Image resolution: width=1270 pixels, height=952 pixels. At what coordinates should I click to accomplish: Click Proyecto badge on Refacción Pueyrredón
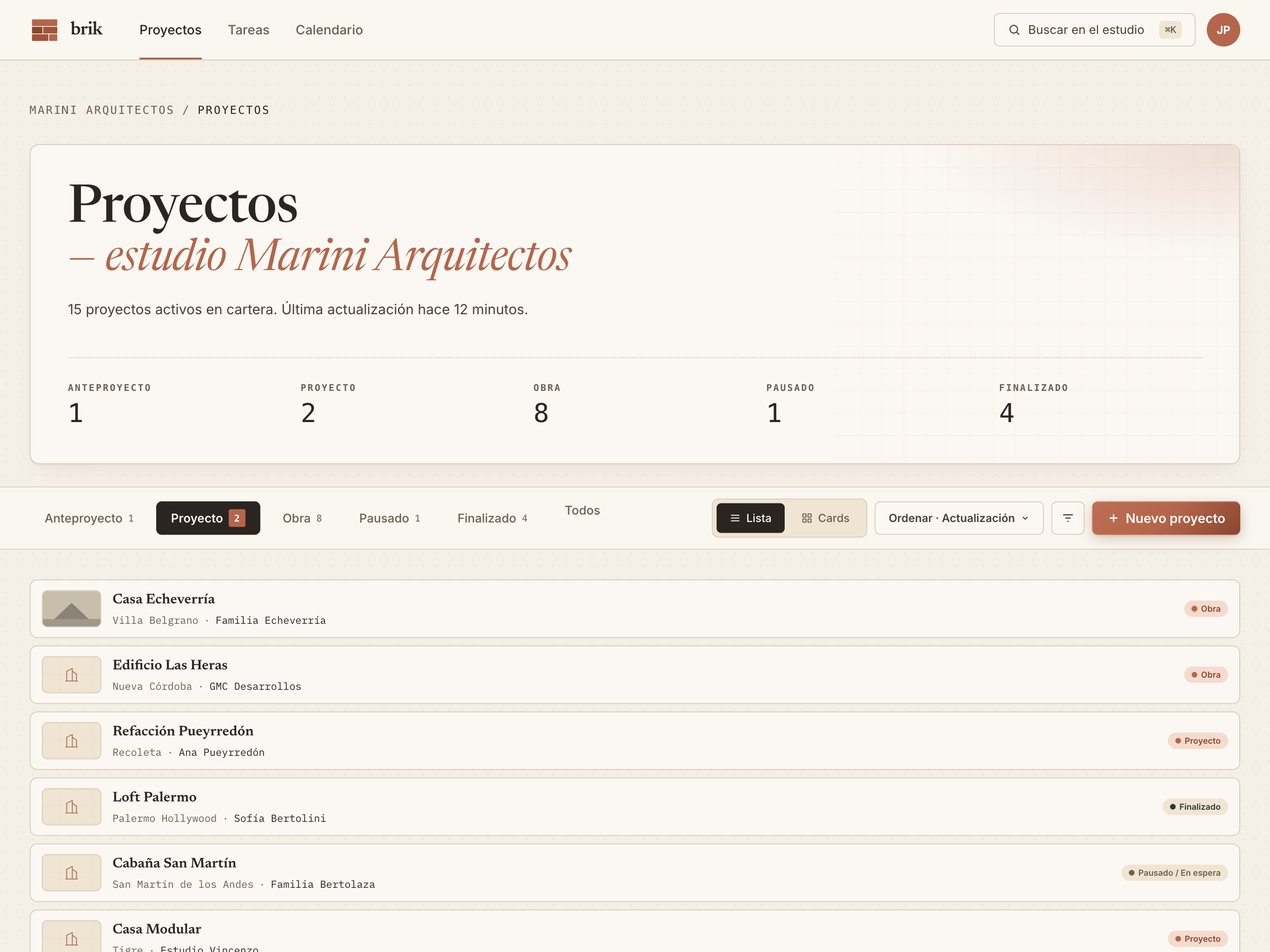click(x=1197, y=740)
